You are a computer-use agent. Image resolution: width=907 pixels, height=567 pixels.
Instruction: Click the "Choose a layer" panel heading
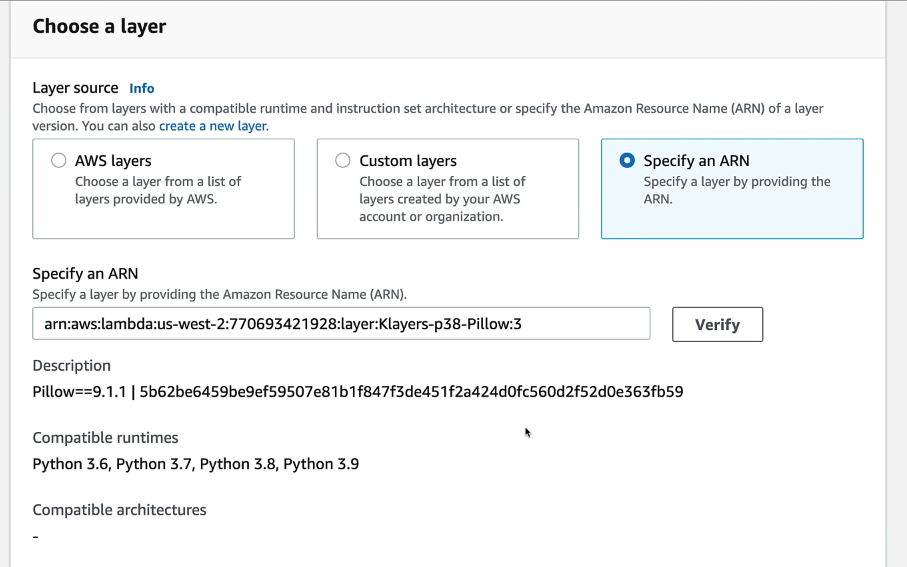pyautogui.click(x=99, y=27)
